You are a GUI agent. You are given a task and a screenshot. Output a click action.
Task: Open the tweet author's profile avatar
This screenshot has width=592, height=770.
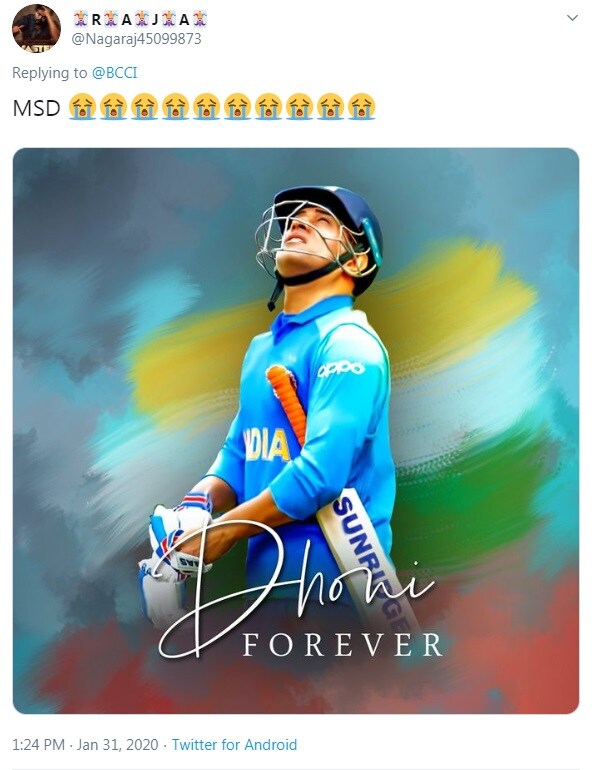36,28
